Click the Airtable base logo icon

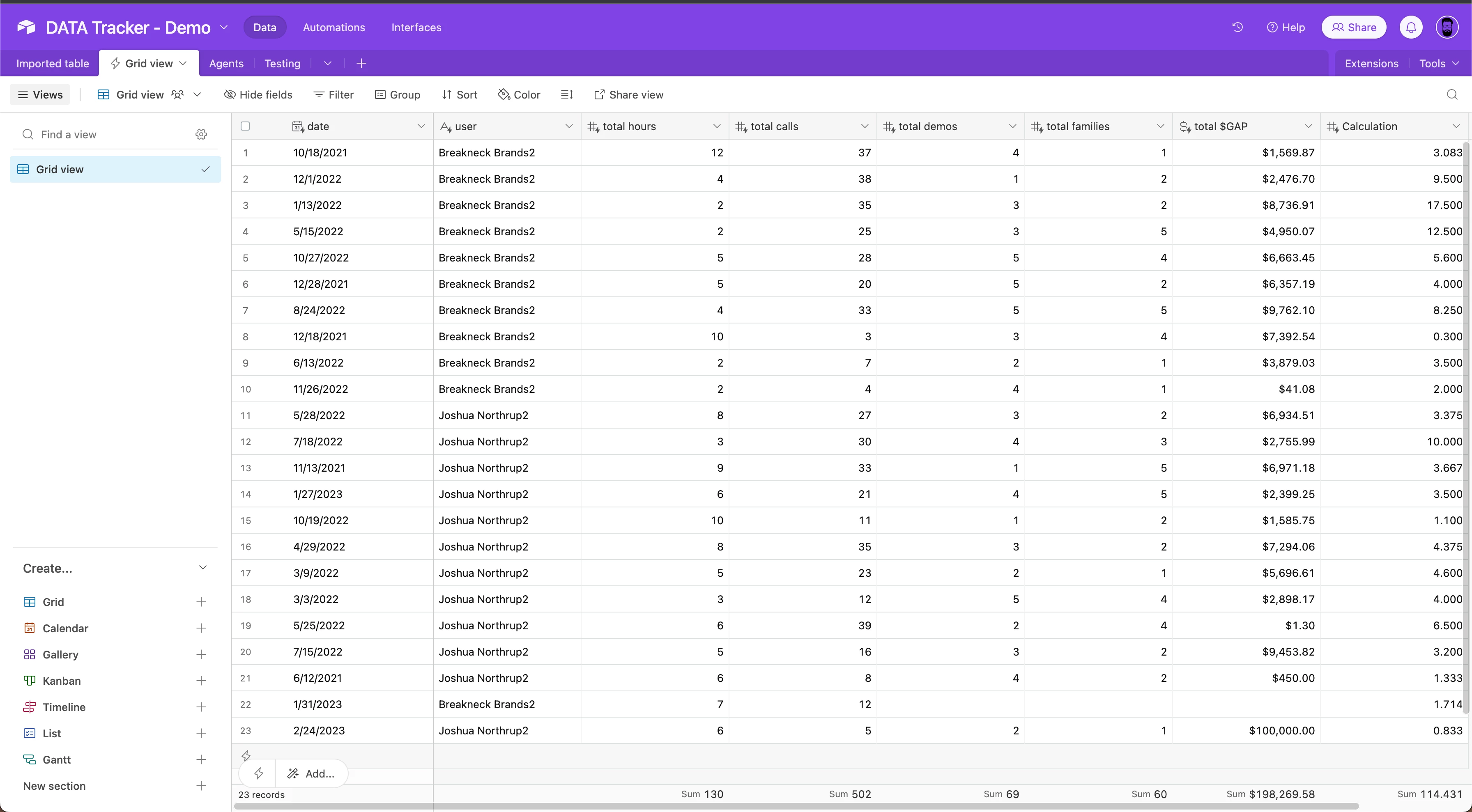tap(26, 27)
